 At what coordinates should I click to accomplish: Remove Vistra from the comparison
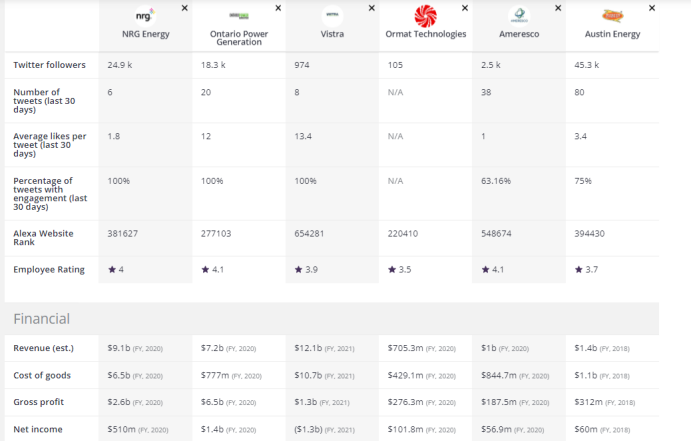click(371, 7)
